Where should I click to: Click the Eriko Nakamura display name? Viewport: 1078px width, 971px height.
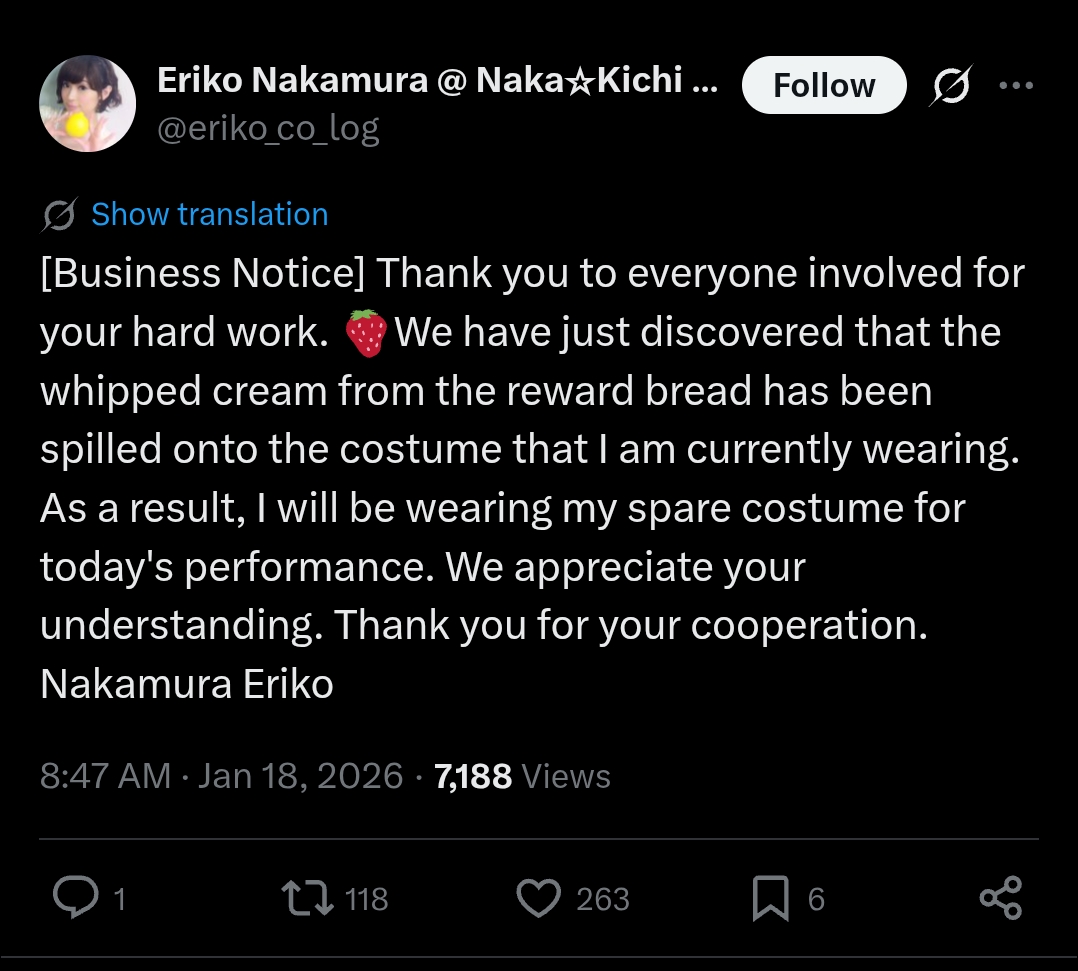click(438, 80)
